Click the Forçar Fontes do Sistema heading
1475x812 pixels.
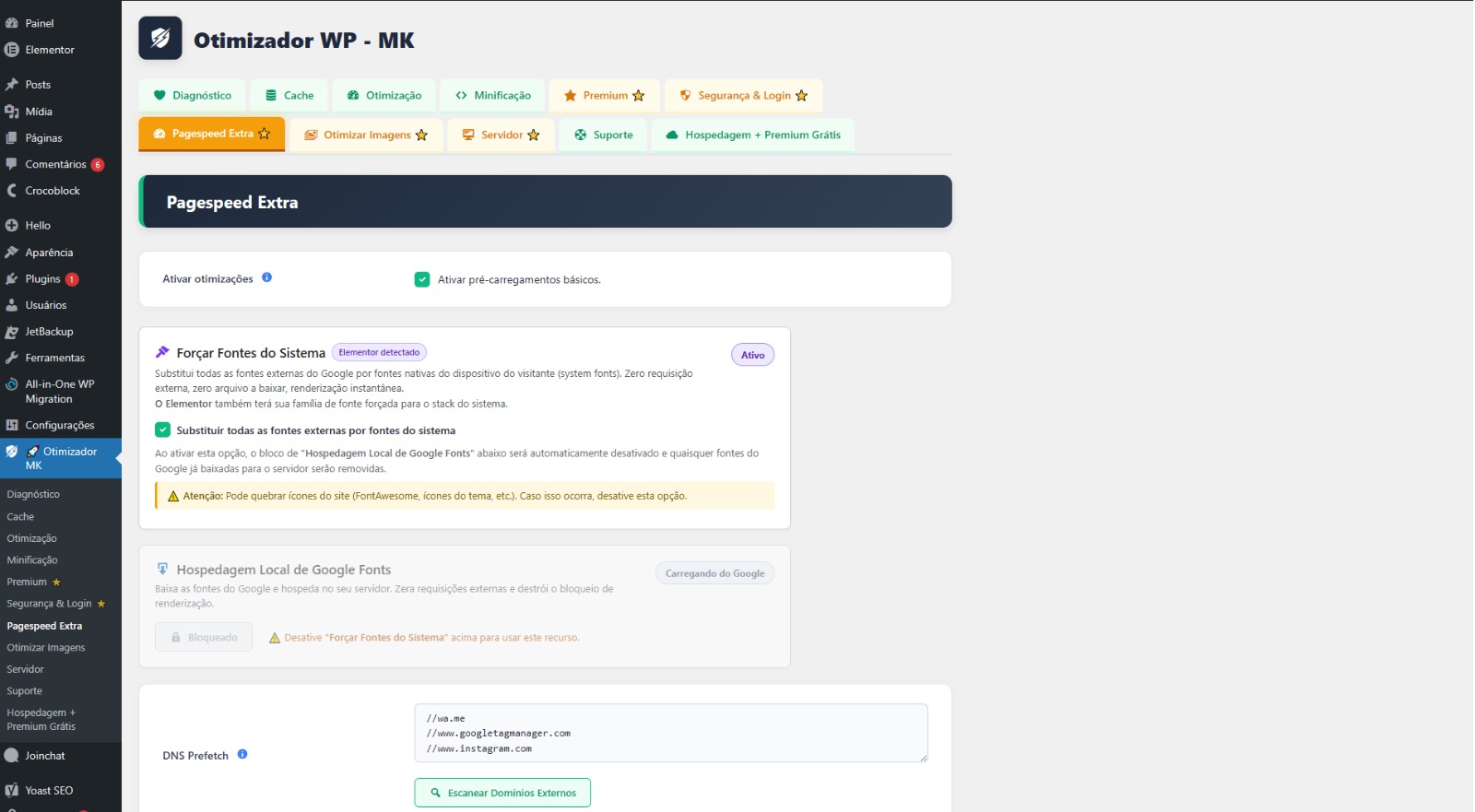(251, 353)
